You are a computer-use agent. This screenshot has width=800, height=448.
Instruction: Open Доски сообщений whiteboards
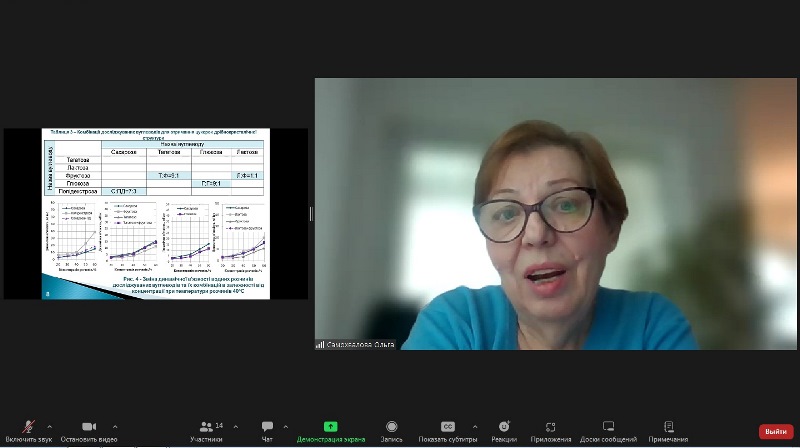(607, 428)
